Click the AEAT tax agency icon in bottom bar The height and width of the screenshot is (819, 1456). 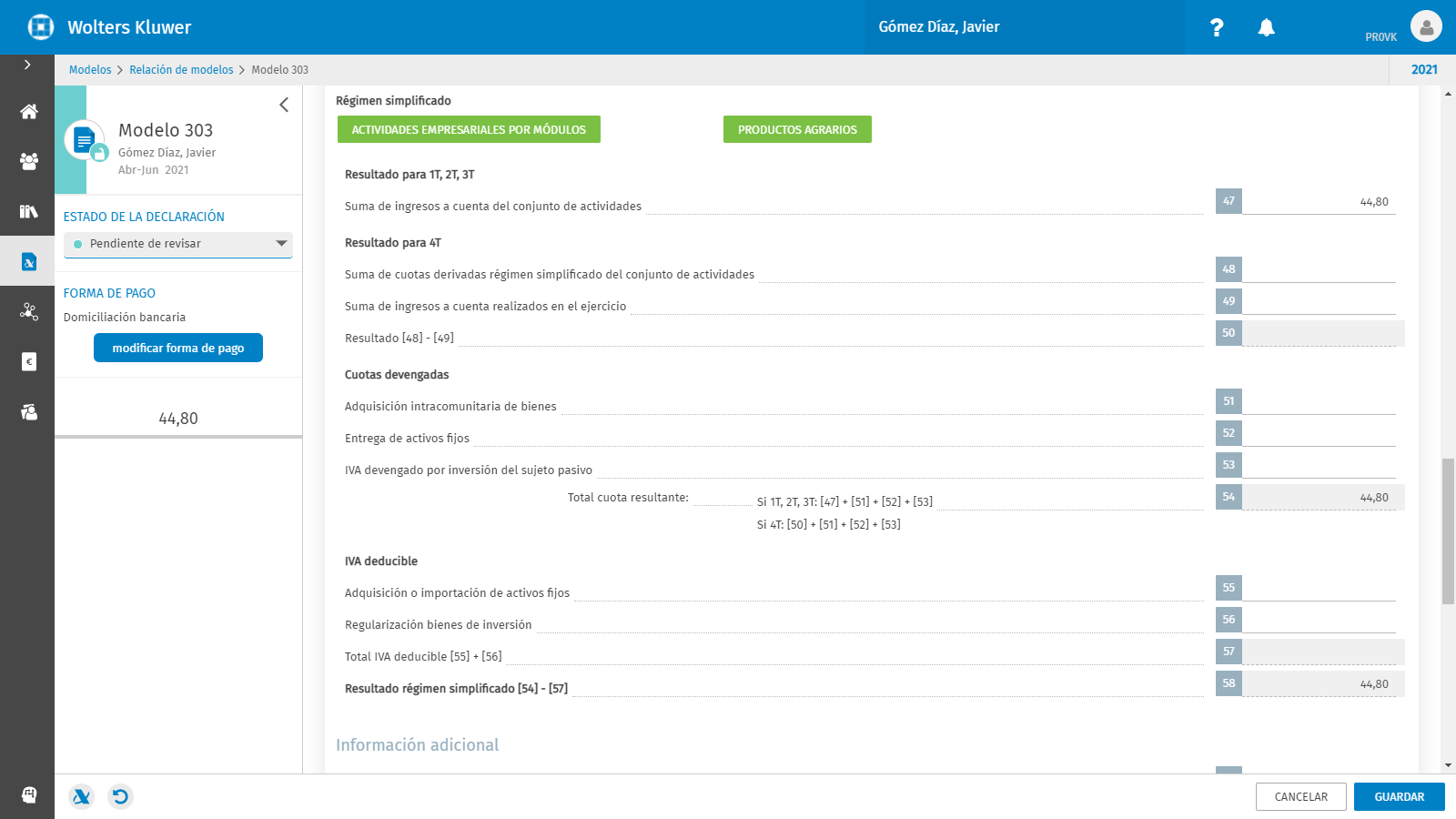click(x=81, y=797)
